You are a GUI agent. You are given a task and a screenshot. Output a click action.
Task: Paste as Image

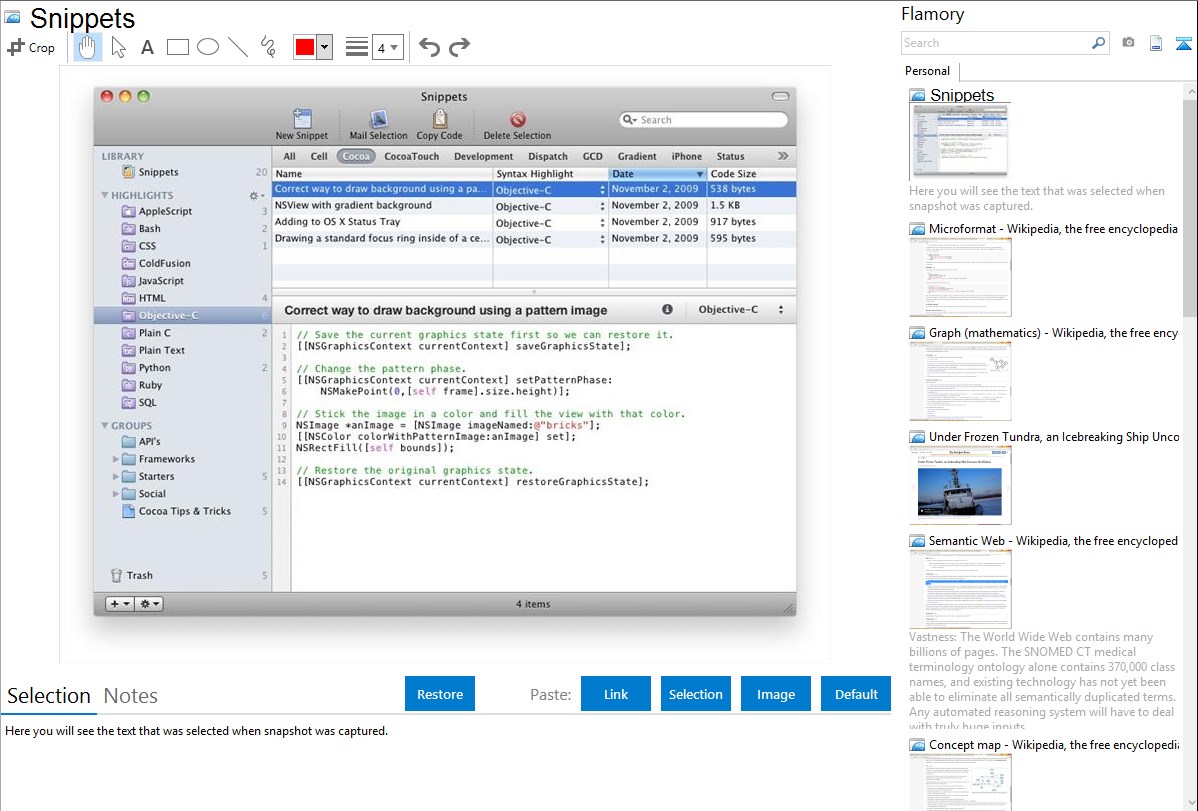(775, 694)
